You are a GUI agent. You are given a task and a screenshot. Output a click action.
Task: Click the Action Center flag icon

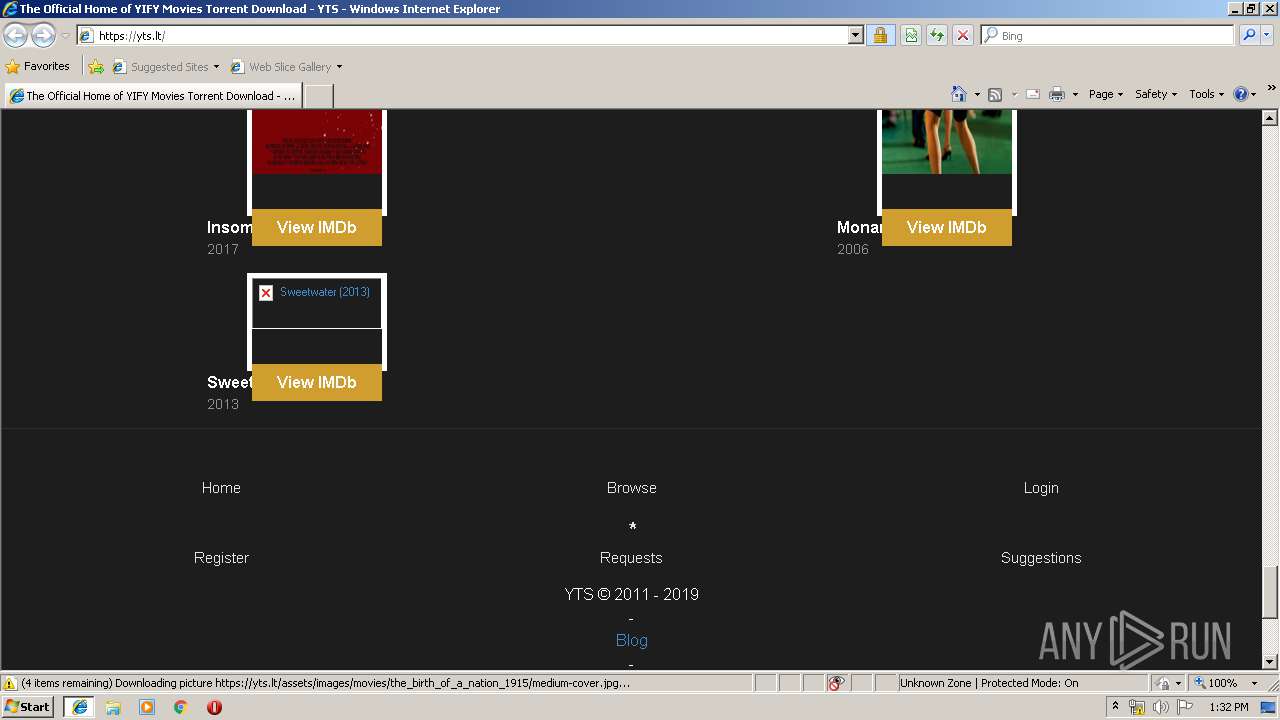coord(1186,707)
